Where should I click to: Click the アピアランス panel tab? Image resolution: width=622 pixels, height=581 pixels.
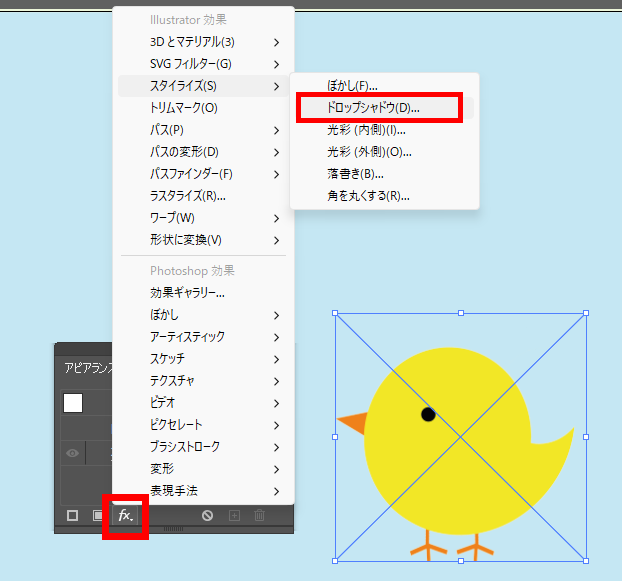[88, 368]
